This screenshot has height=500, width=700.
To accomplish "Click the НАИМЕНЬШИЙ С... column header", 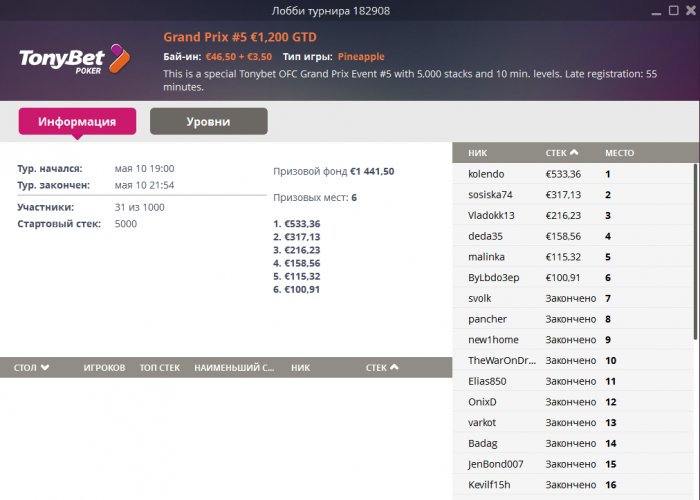I will coord(234,368).
